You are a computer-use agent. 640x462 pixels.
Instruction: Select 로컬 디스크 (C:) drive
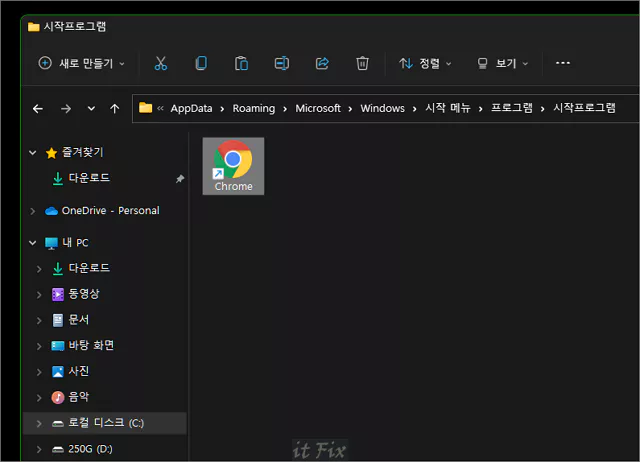[105, 423]
